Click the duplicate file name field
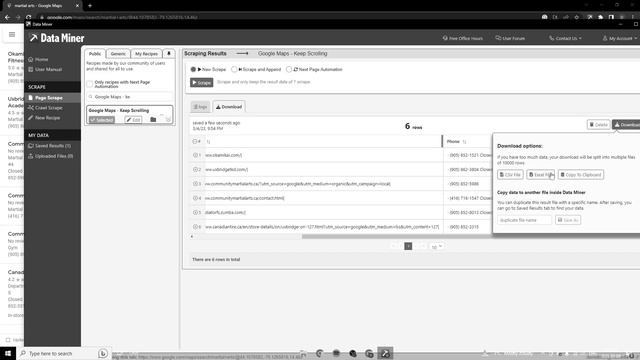Viewport: 640px width, 360px height. (x=524, y=220)
